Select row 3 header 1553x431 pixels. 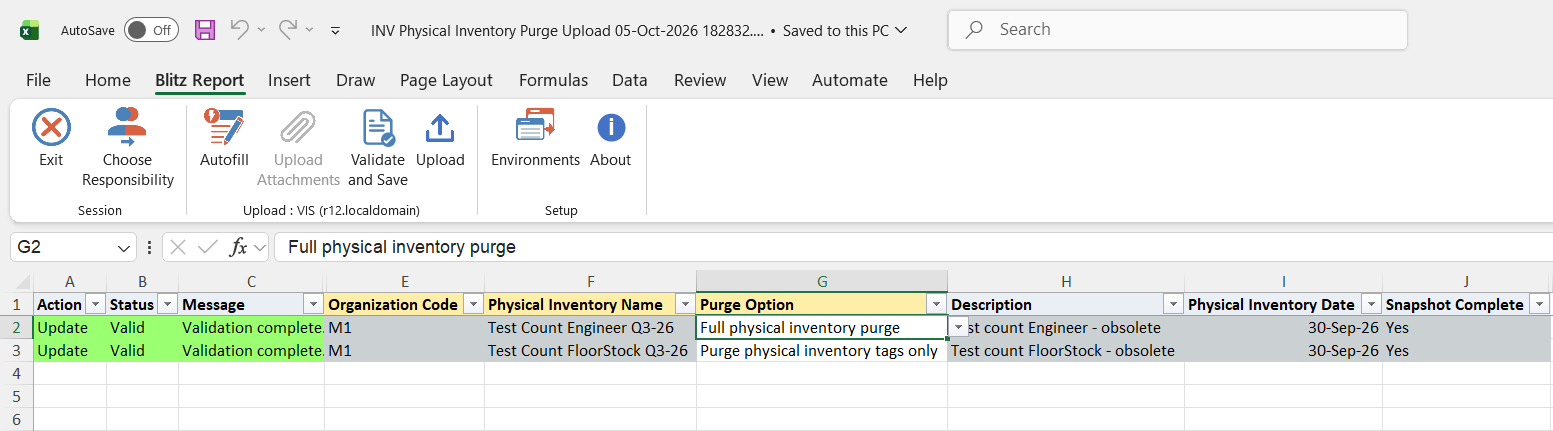pyautogui.click(x=17, y=351)
